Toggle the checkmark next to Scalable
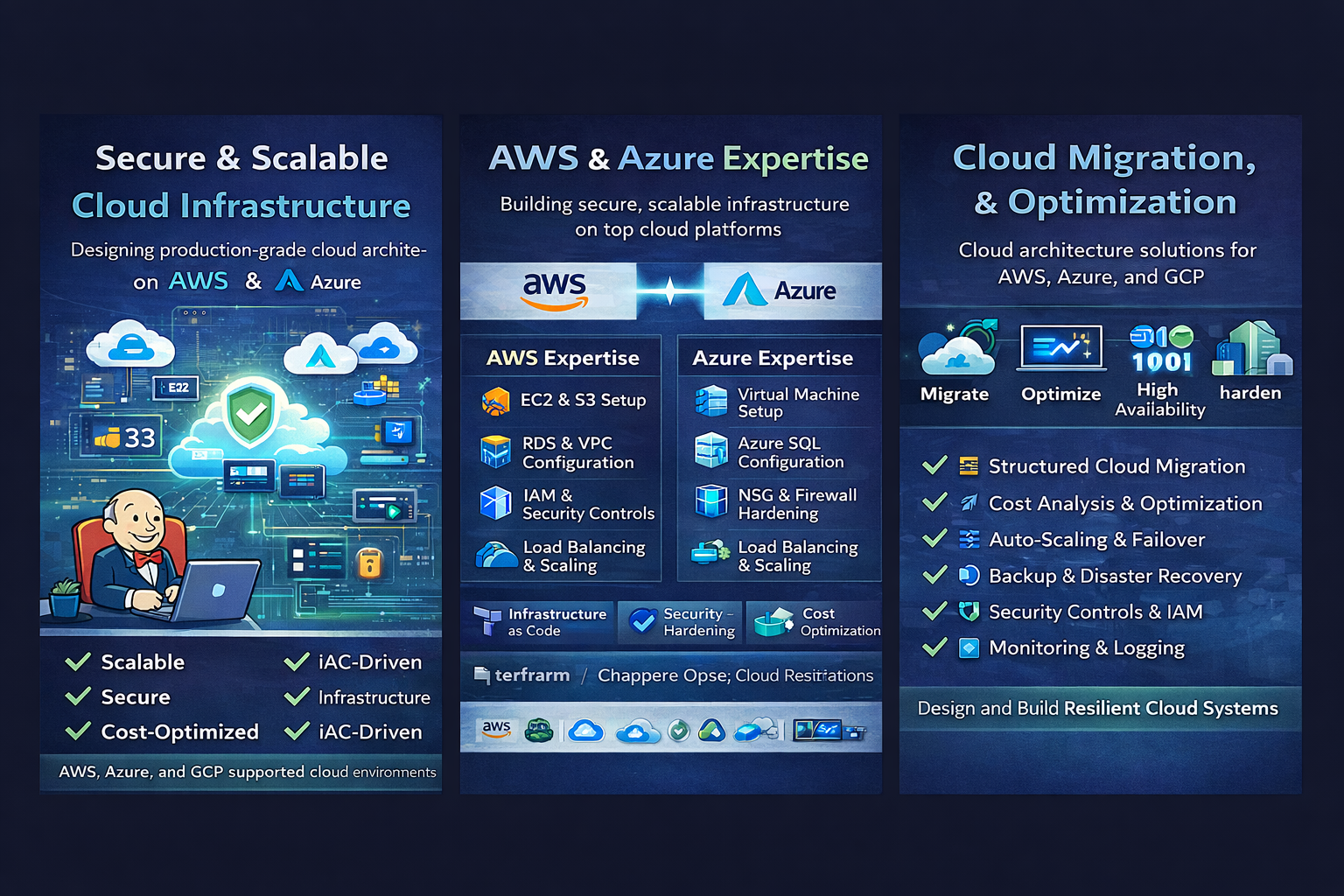Screen dimensions: 1344x896 tap(79, 661)
